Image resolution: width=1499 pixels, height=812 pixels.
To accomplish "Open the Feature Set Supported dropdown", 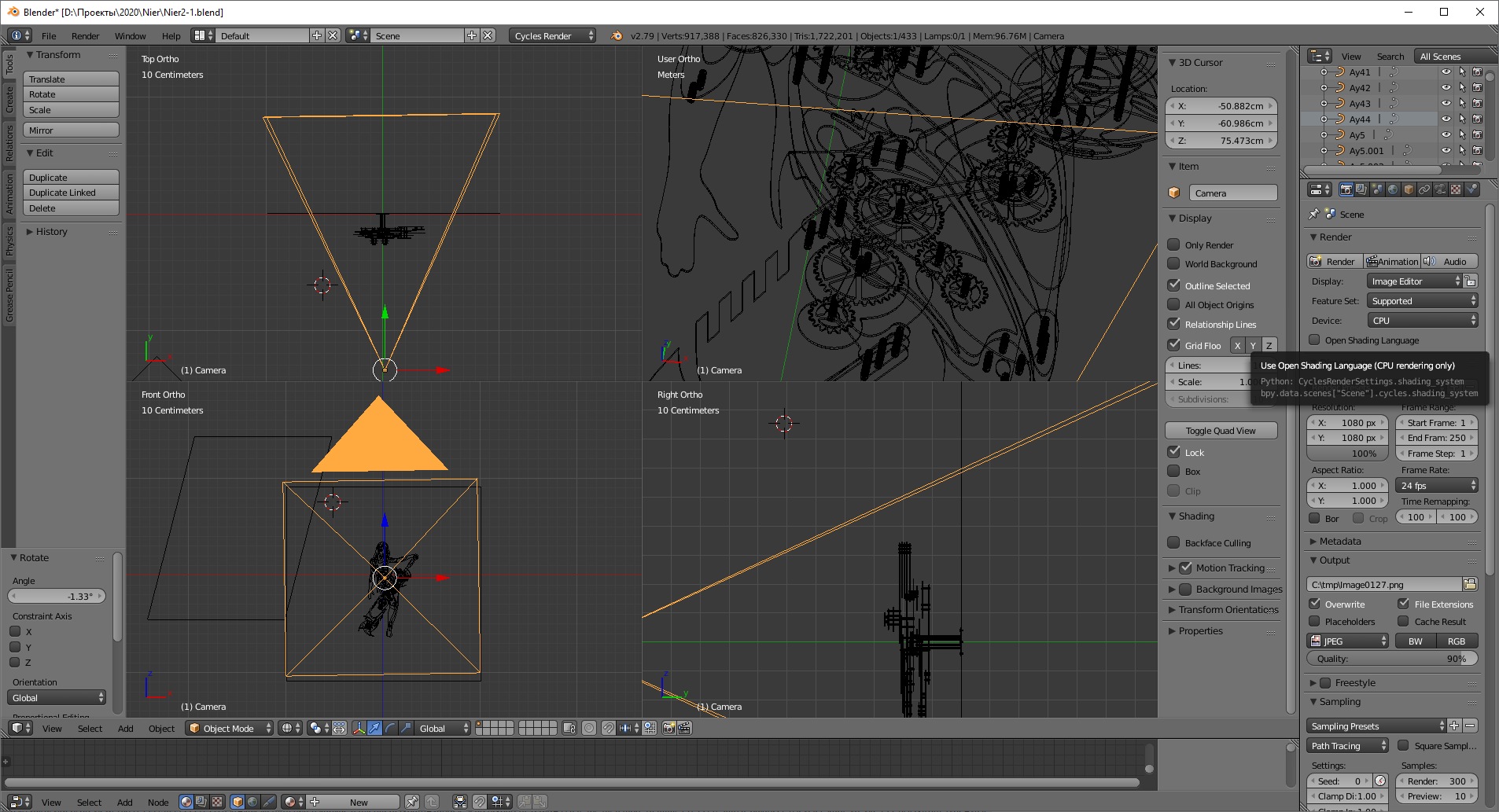I will [1422, 300].
